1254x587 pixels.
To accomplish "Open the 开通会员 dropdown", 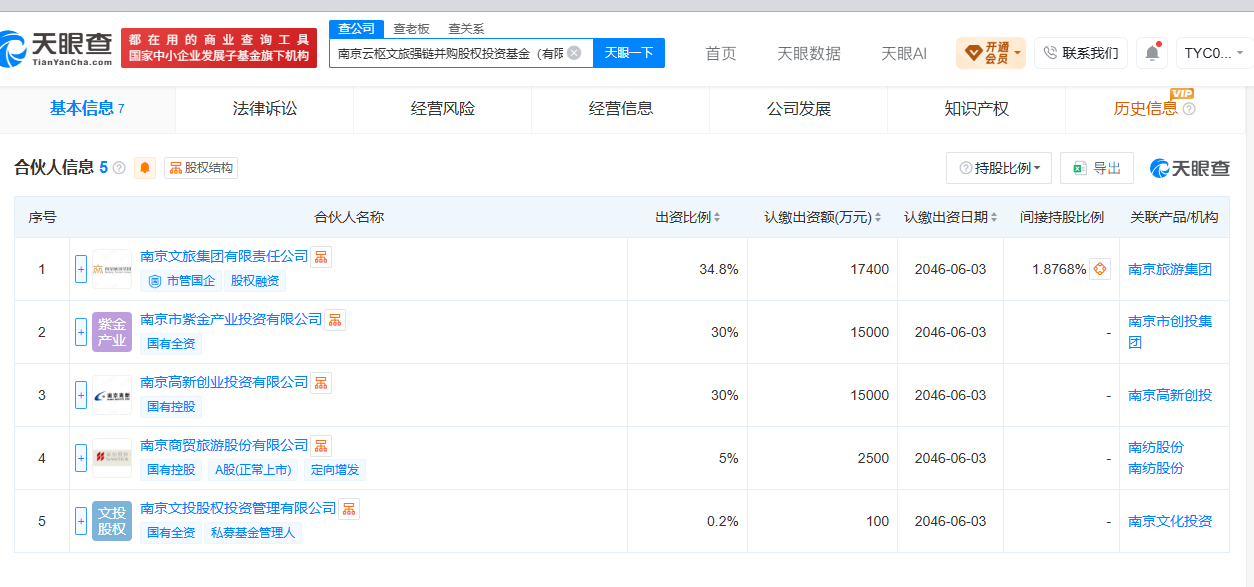I will [x=991, y=53].
